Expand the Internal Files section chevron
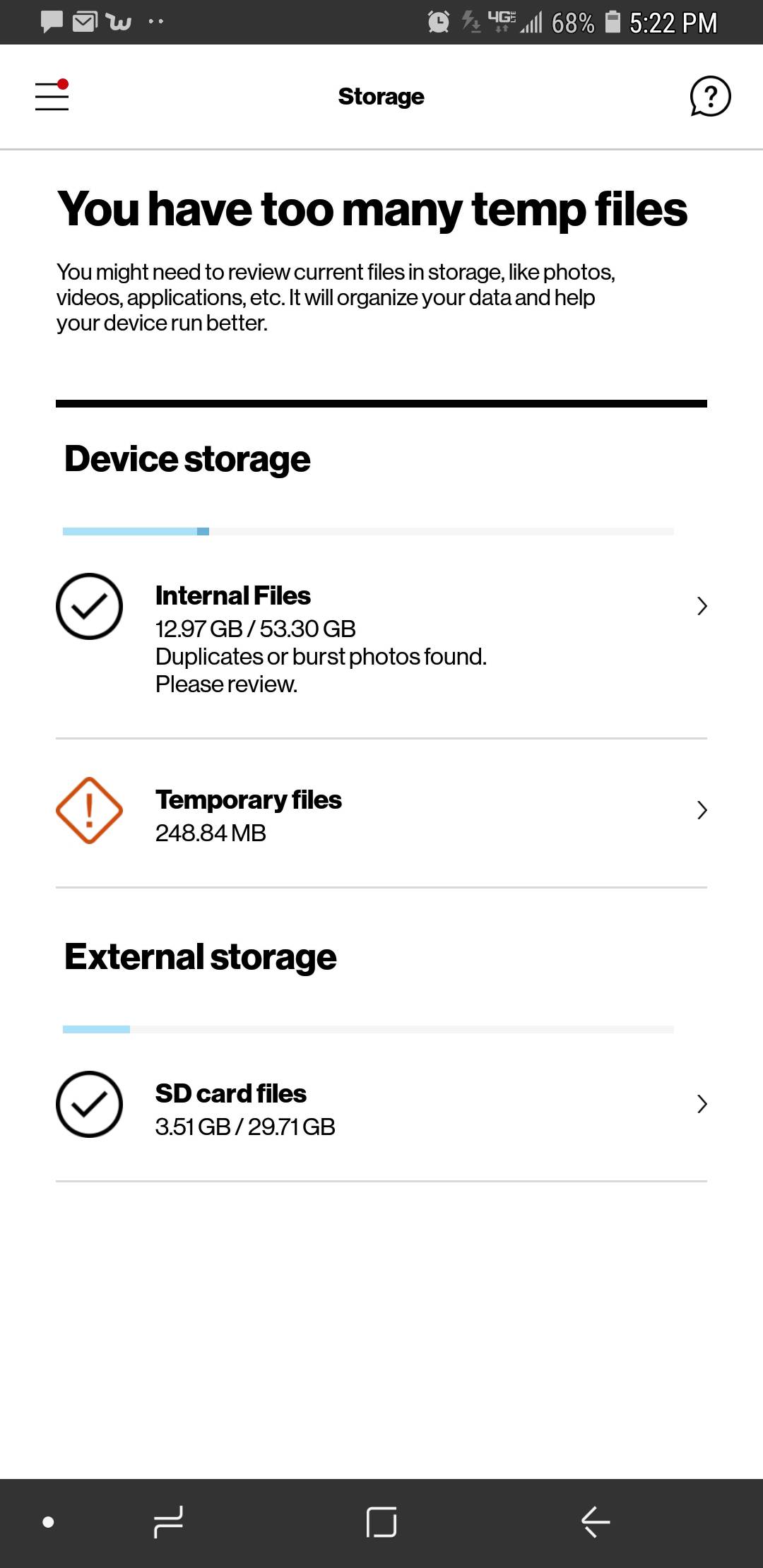Screen dimensions: 763x1568 (701, 605)
